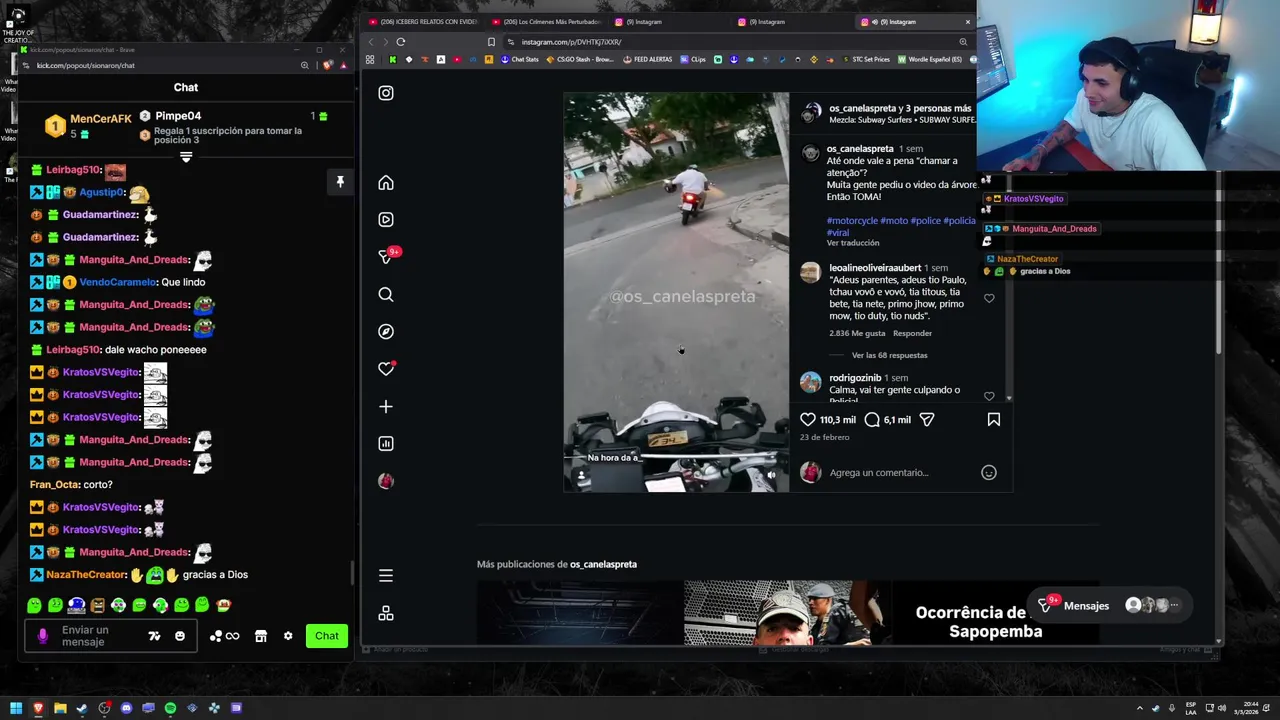
Task: Open Kick chat settings gear icon
Action: pos(288,636)
